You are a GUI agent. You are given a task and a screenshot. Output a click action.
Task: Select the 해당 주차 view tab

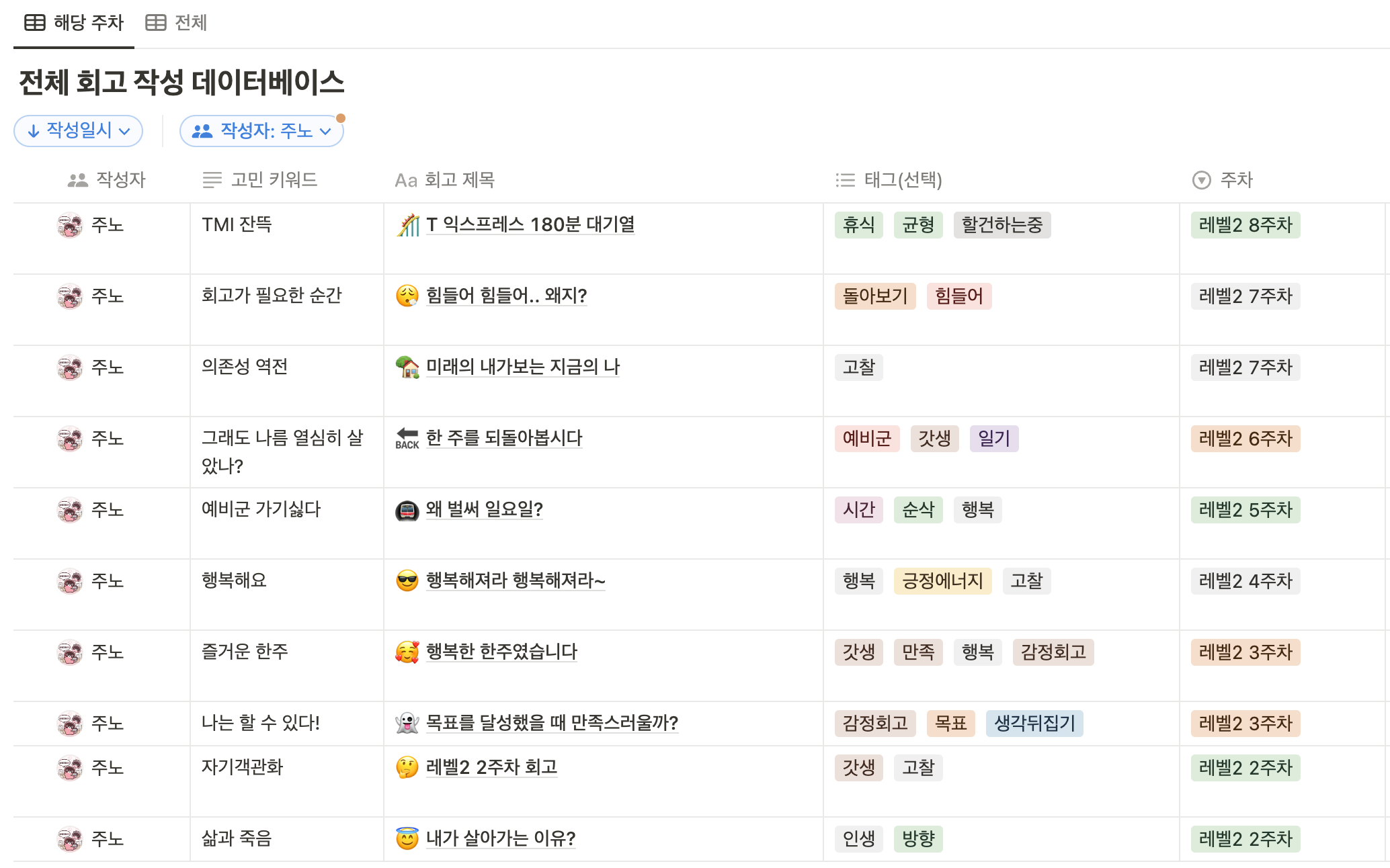74,23
